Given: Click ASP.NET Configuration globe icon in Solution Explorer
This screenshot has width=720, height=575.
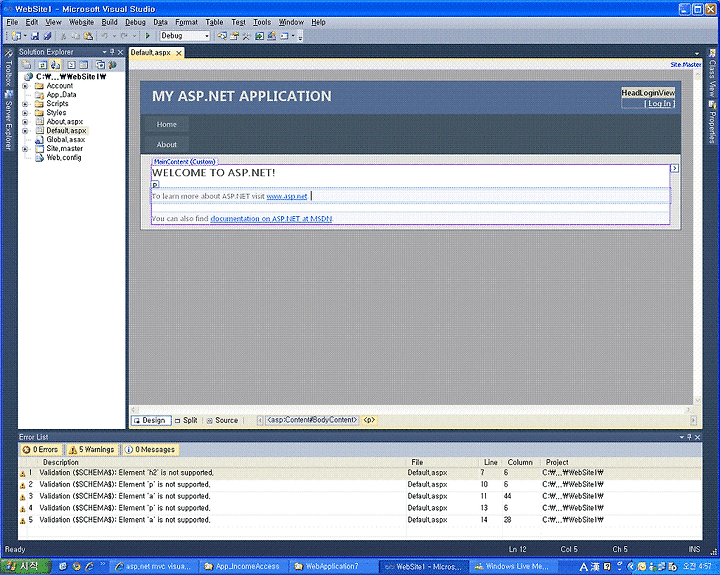Looking at the screenshot, I should (x=112, y=65).
